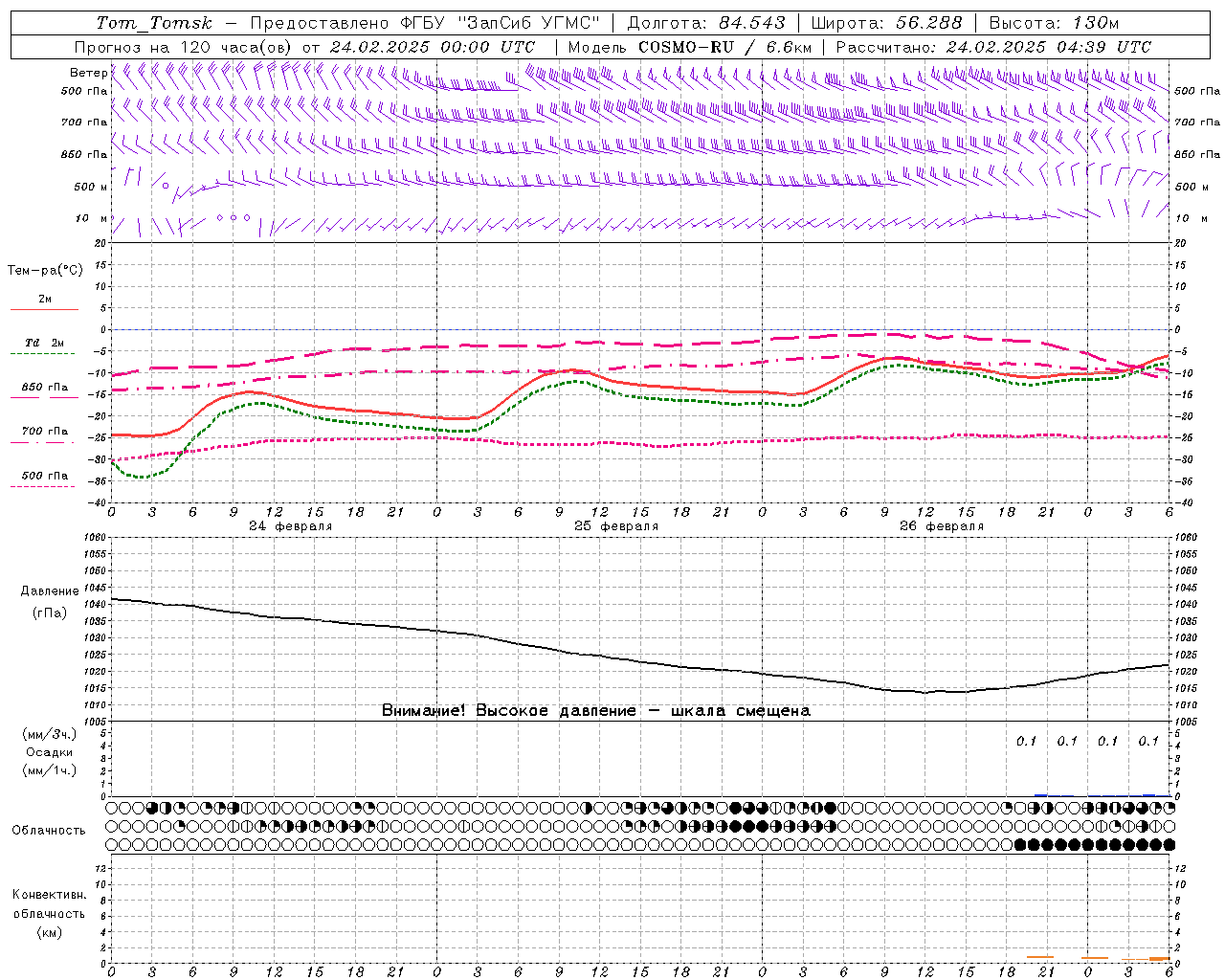This screenshot has height=980, width=1225.
Task: Click the 'Давление' pressure panel label
Action: pos(50,591)
